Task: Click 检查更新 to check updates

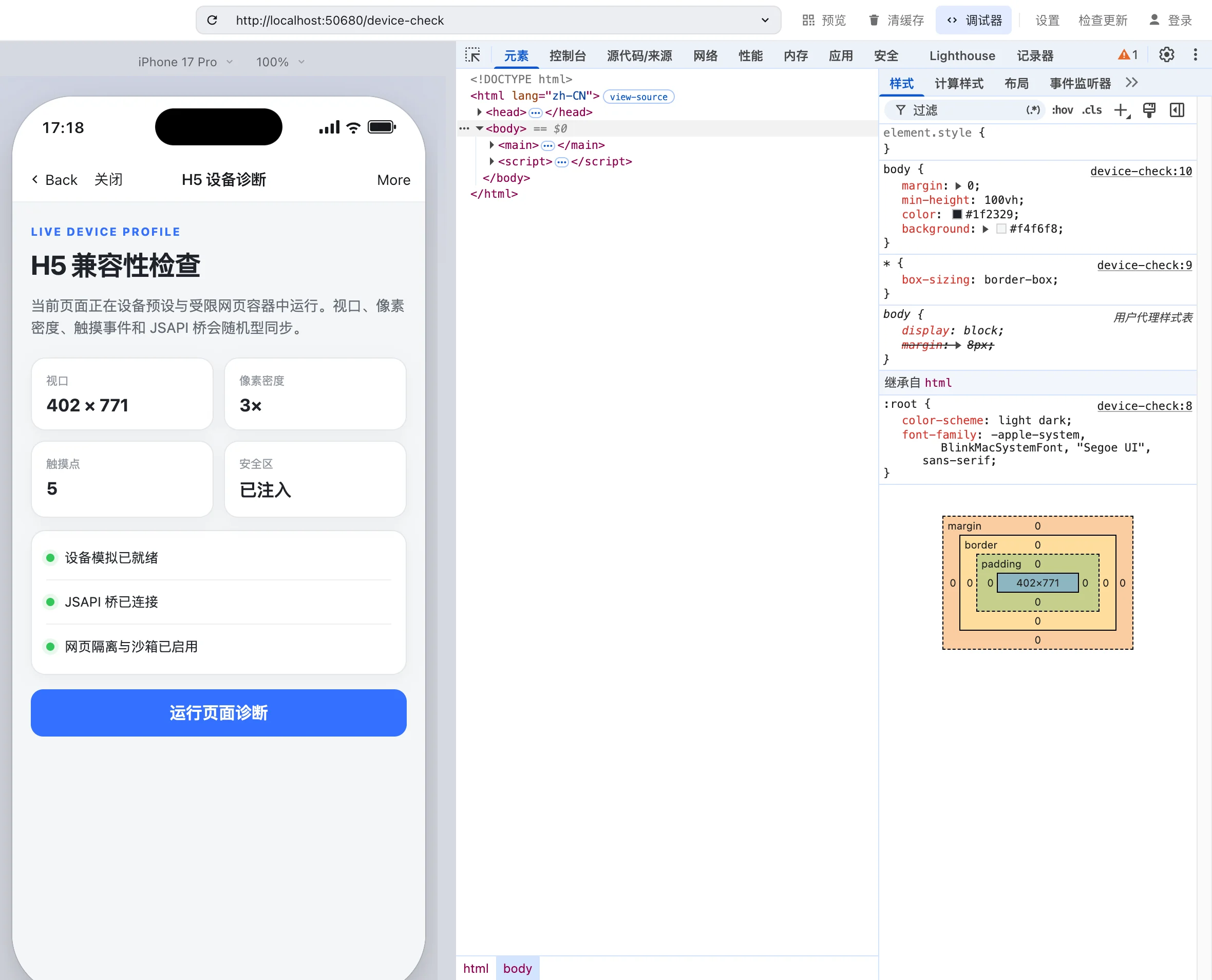Action: pos(1103,21)
